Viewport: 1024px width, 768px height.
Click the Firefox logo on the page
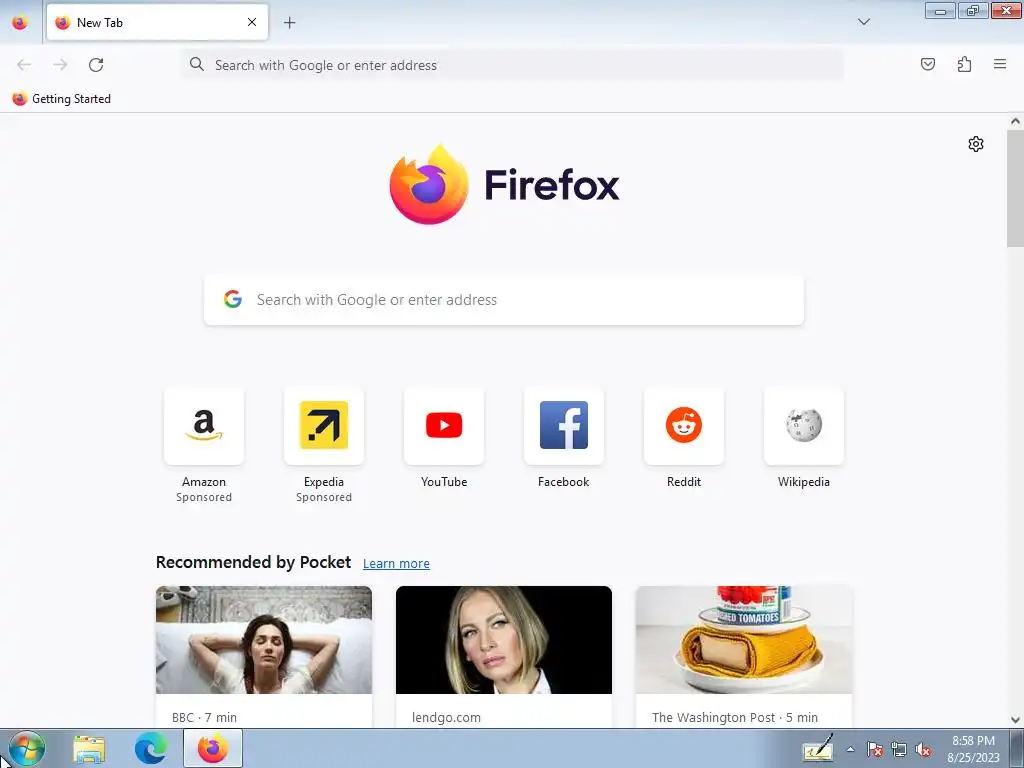pos(504,185)
